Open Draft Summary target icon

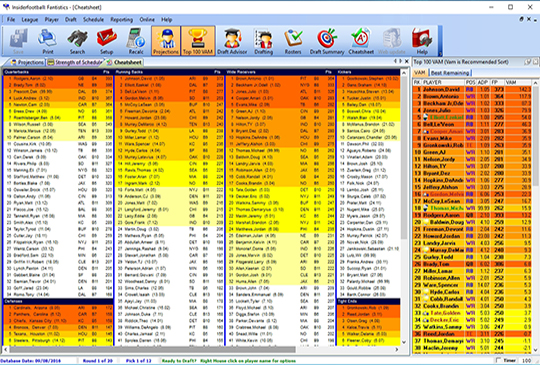click(x=327, y=41)
